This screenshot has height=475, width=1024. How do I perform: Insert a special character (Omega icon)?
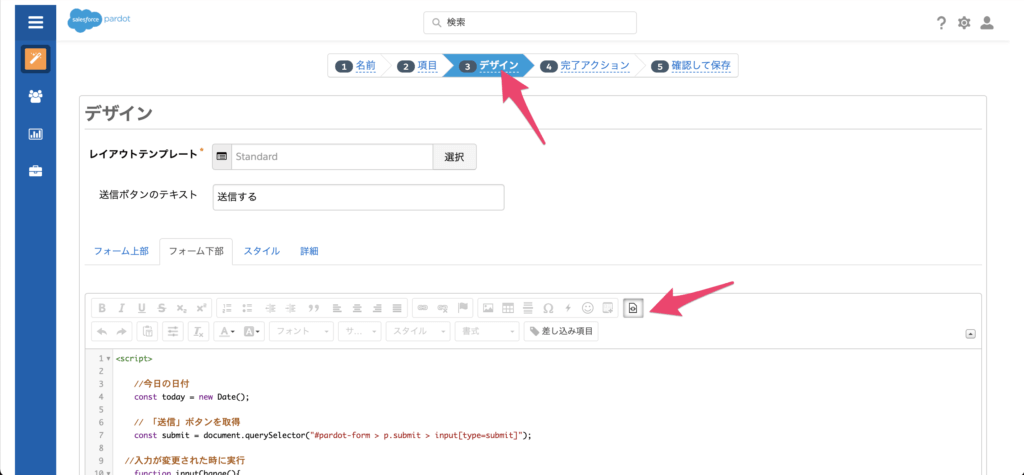click(549, 308)
